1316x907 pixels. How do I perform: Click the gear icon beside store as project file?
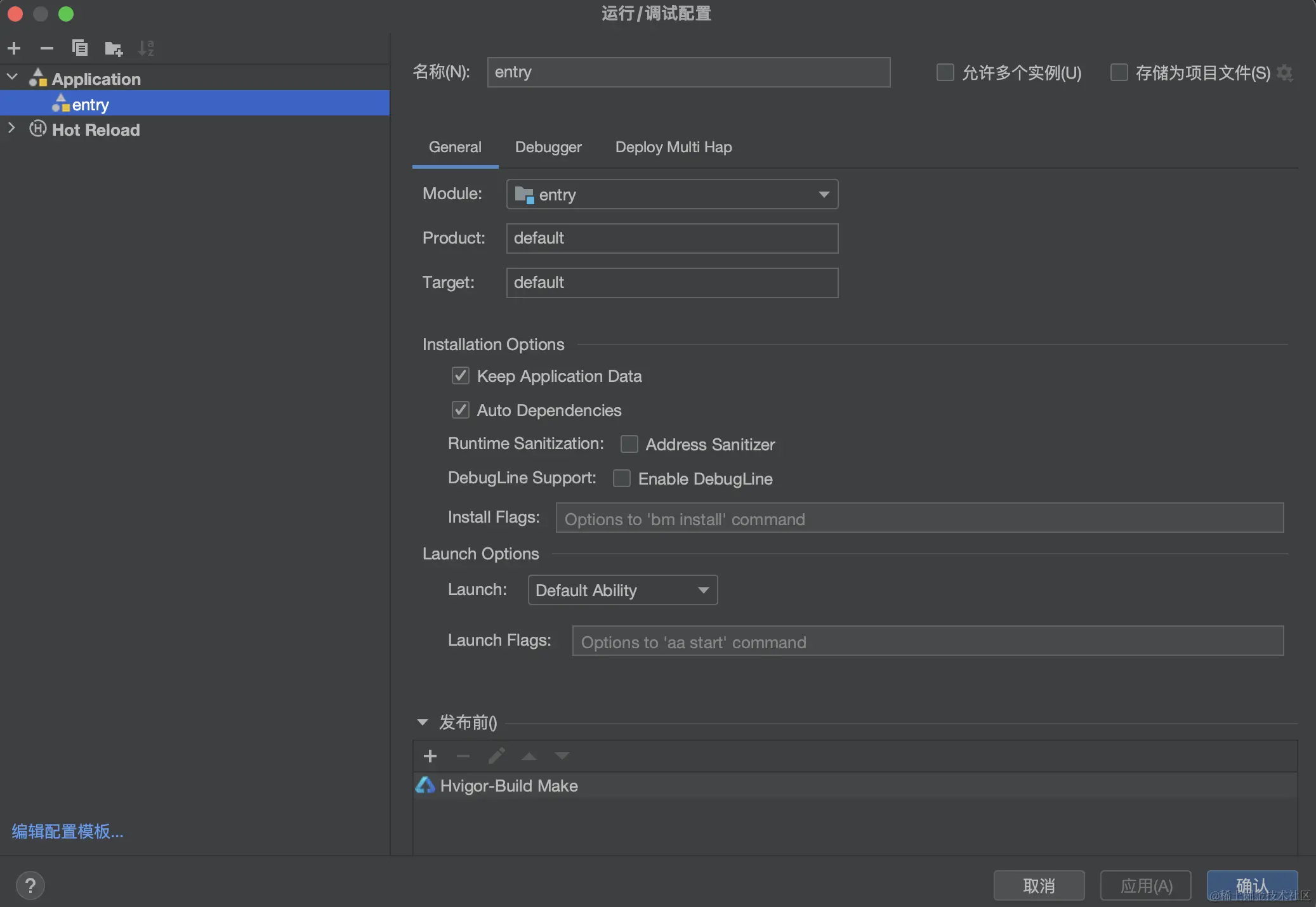tap(1285, 73)
